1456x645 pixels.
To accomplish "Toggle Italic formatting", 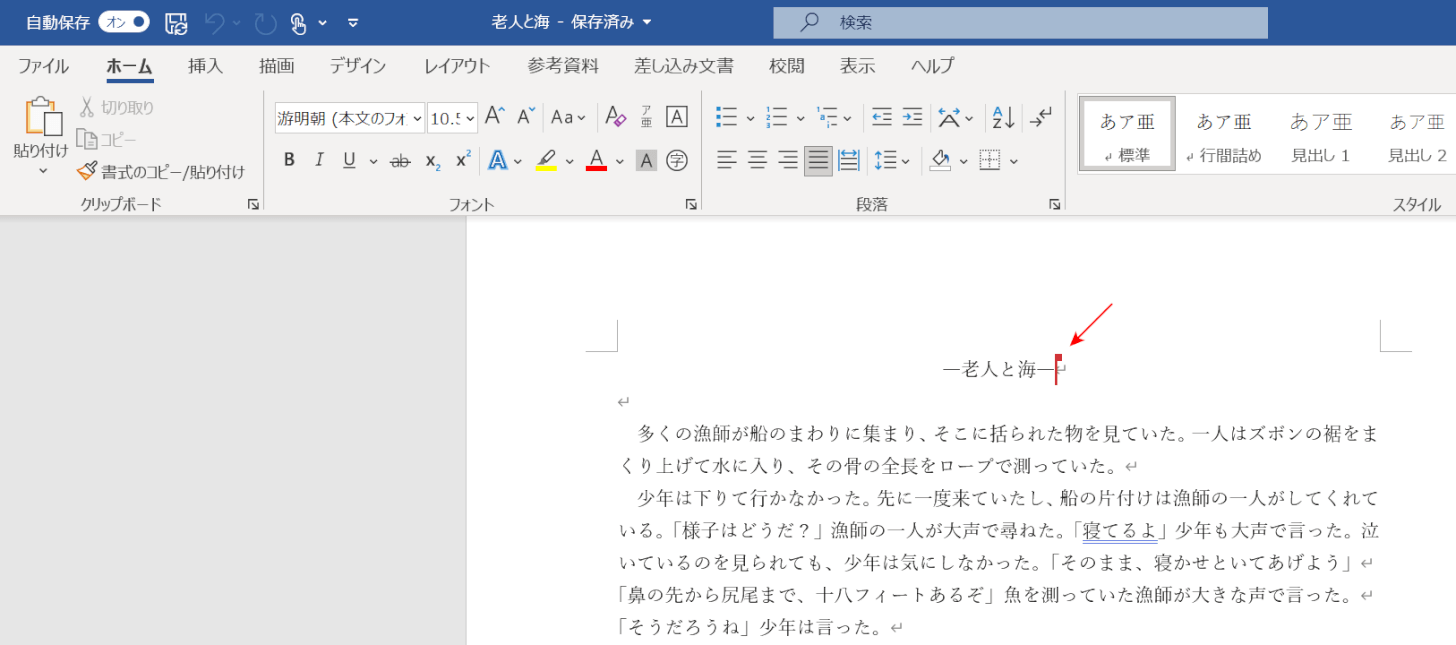I will (x=319, y=160).
